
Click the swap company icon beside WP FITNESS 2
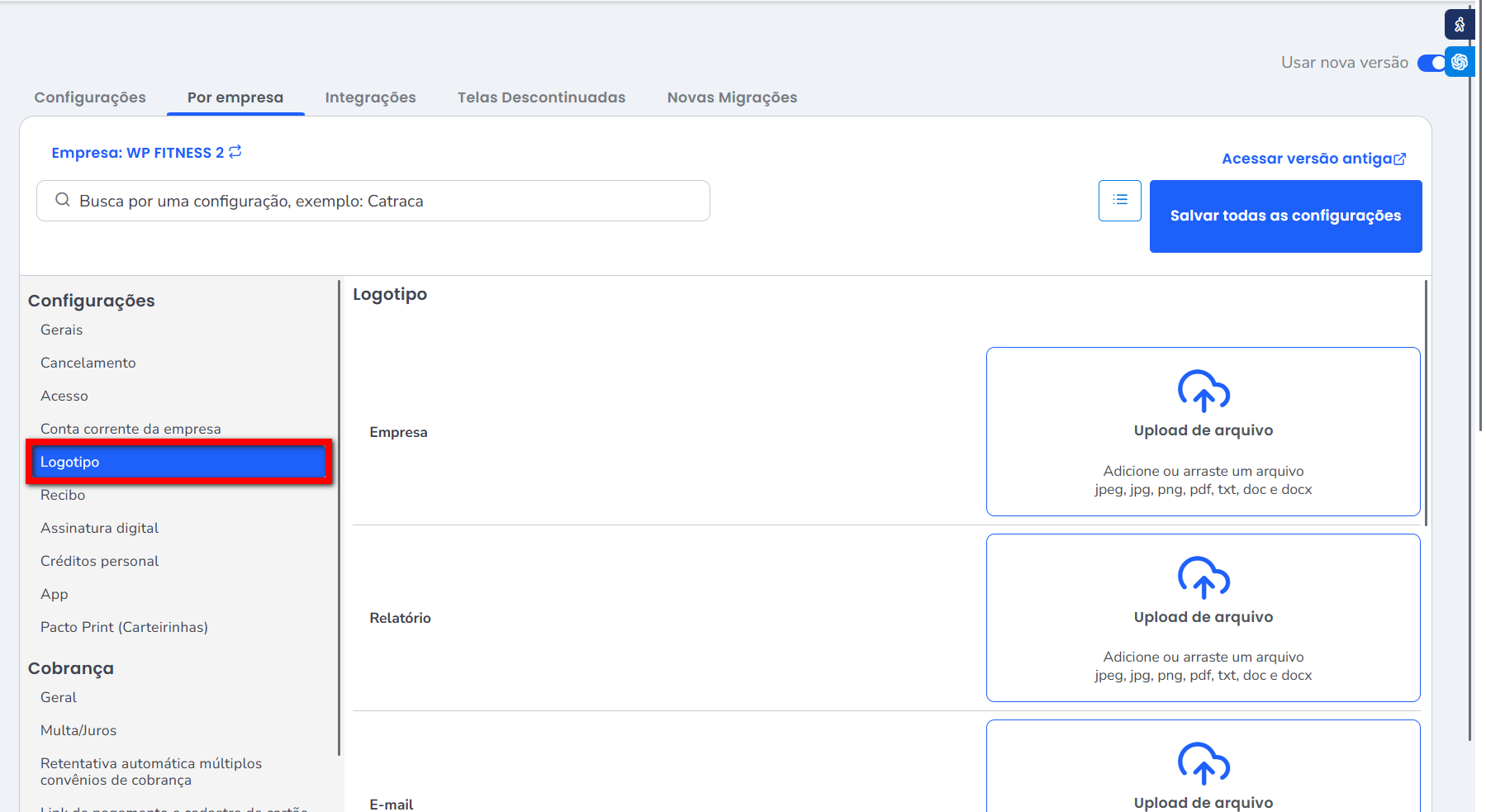coord(235,152)
